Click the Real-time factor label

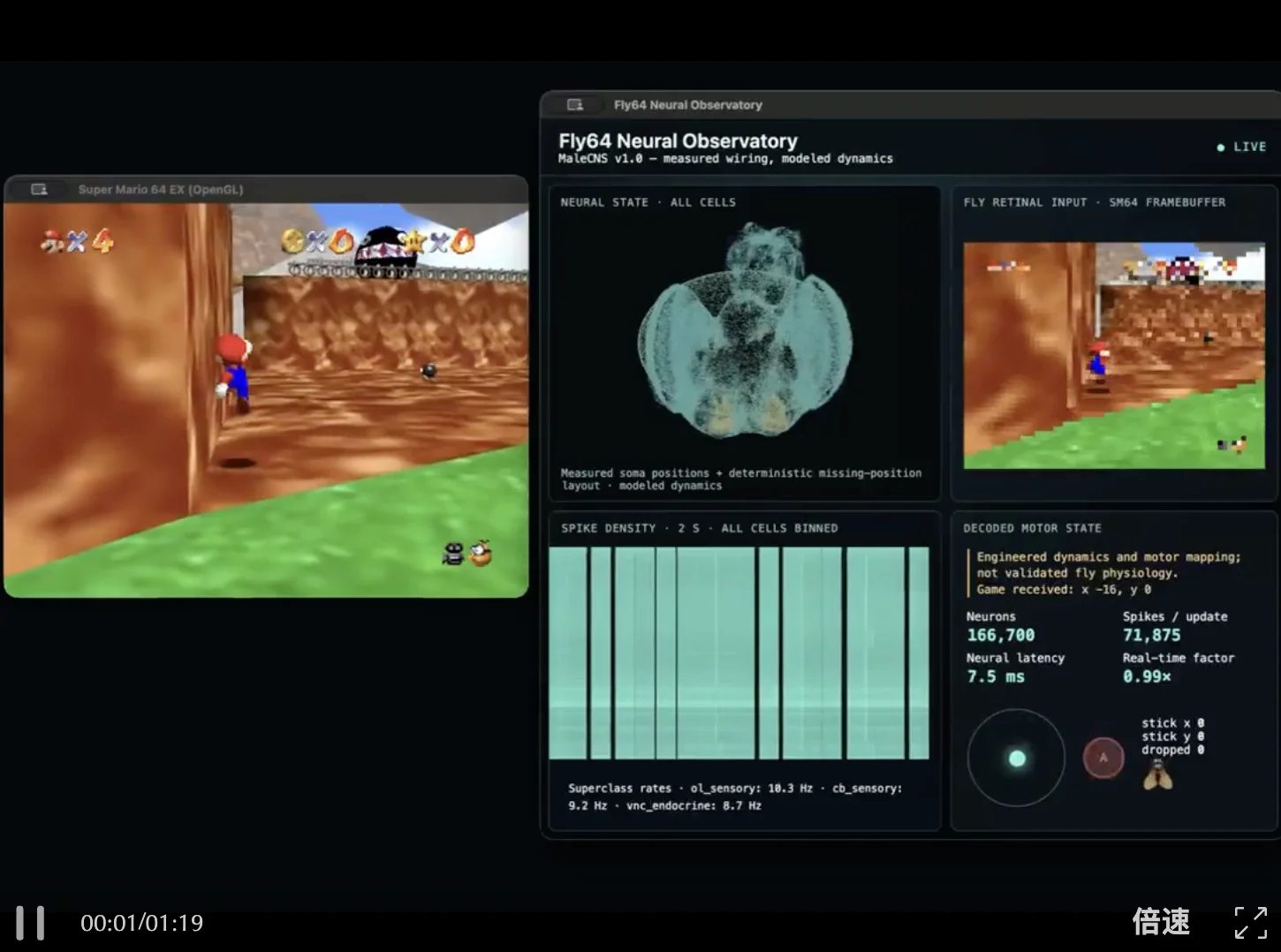(x=1179, y=658)
